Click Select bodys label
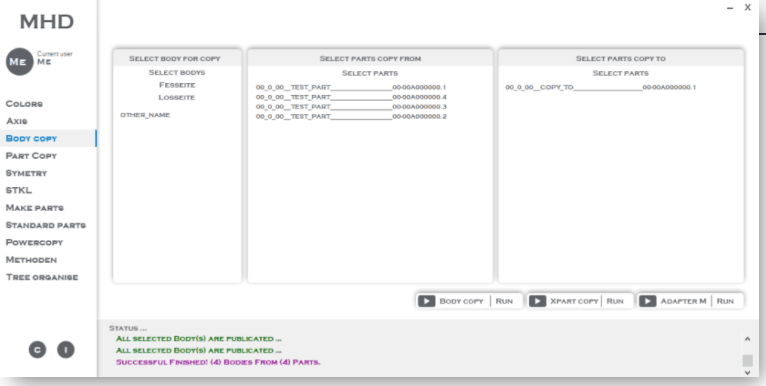 pos(177,72)
